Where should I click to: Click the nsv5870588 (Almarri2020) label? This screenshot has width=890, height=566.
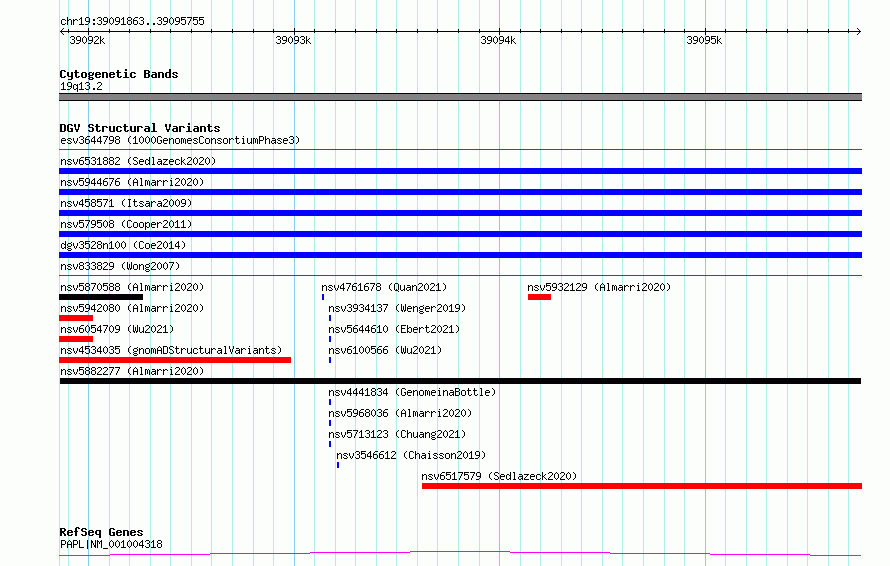tap(132, 287)
